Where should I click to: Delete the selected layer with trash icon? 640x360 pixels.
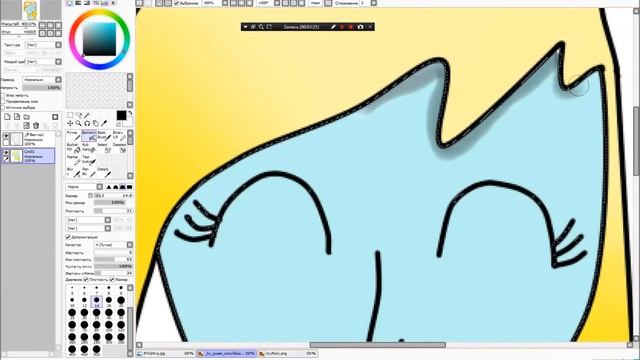(36, 126)
